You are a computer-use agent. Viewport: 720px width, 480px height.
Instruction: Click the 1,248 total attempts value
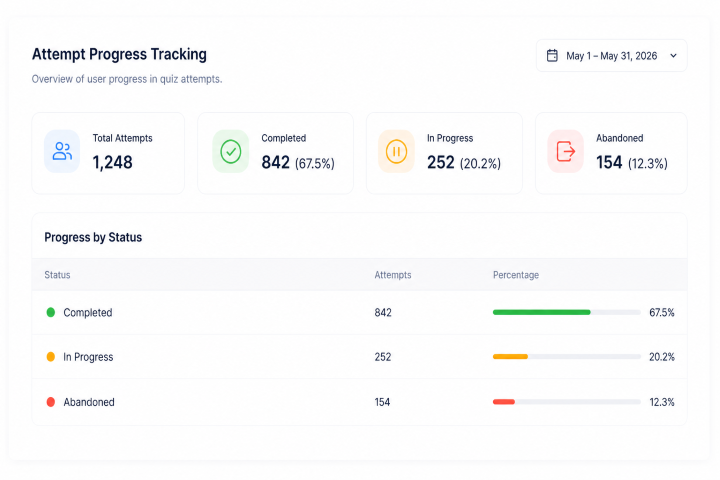[112, 162]
